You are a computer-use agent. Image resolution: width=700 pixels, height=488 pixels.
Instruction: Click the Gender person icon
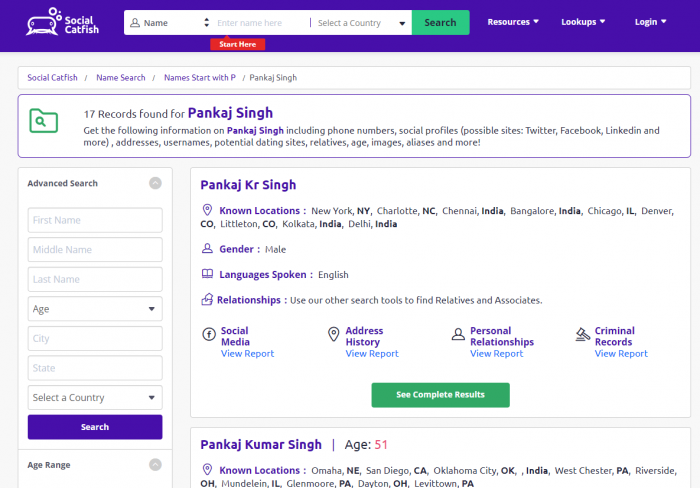(x=207, y=248)
